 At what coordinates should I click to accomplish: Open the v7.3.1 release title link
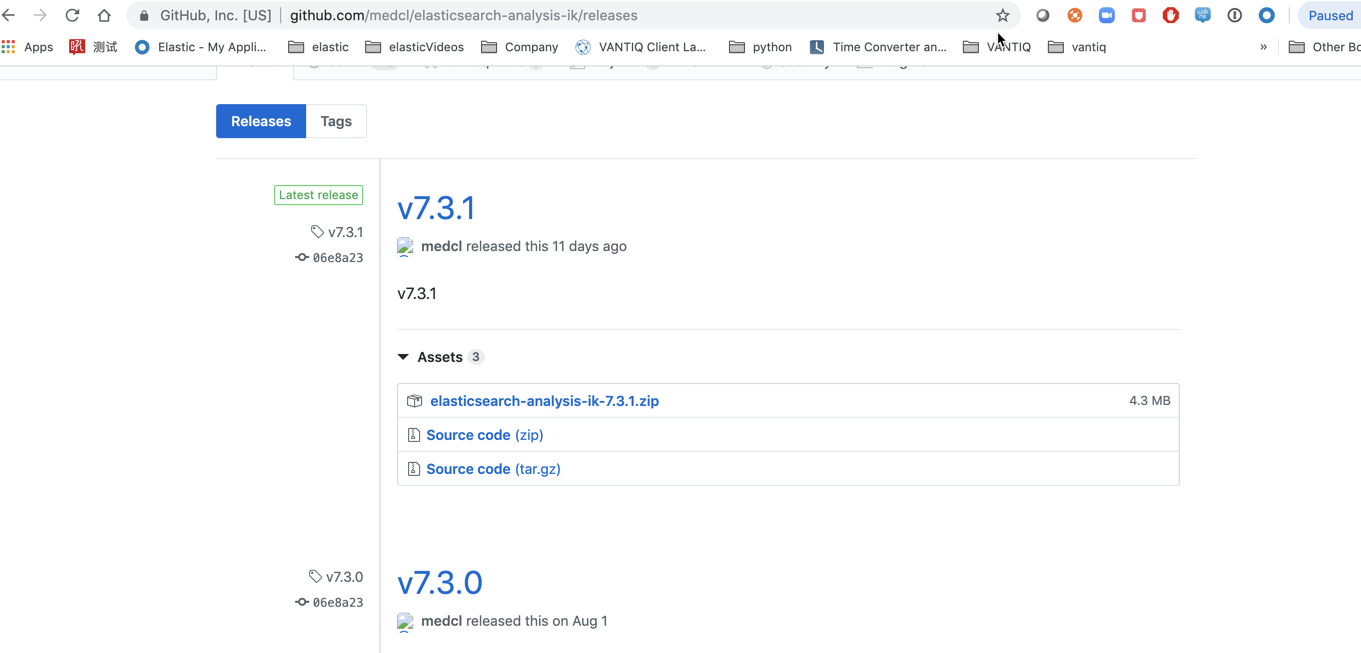pos(436,208)
